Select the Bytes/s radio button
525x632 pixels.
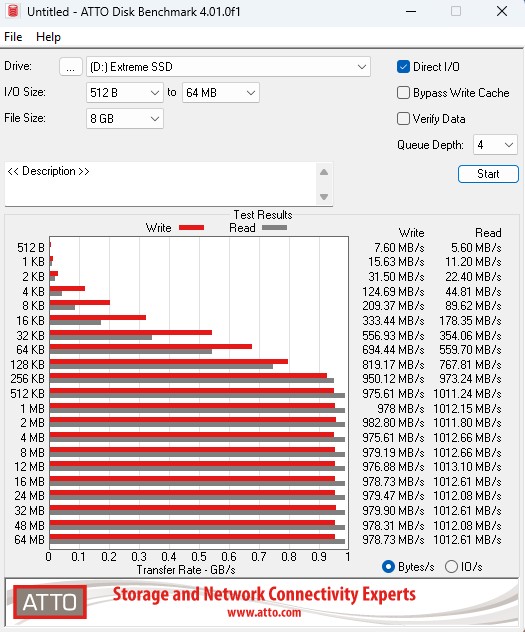(388, 567)
